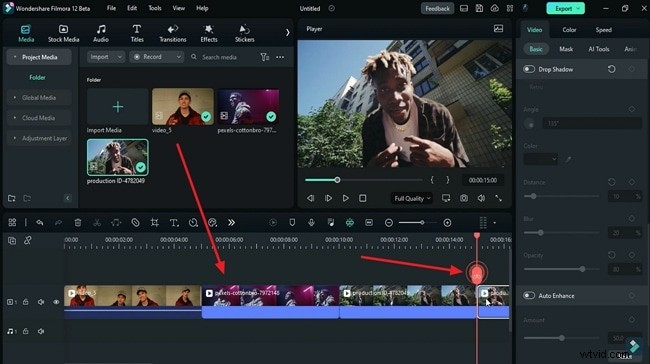The image size is (650, 364).
Task: Click the Play button in player
Action: pyautogui.click(x=345, y=199)
